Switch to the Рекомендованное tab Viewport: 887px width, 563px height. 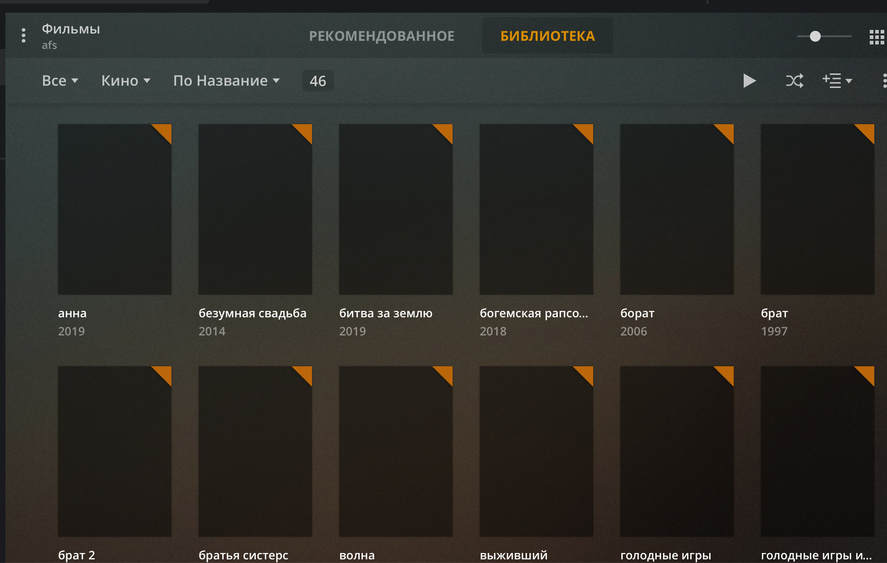click(x=381, y=36)
